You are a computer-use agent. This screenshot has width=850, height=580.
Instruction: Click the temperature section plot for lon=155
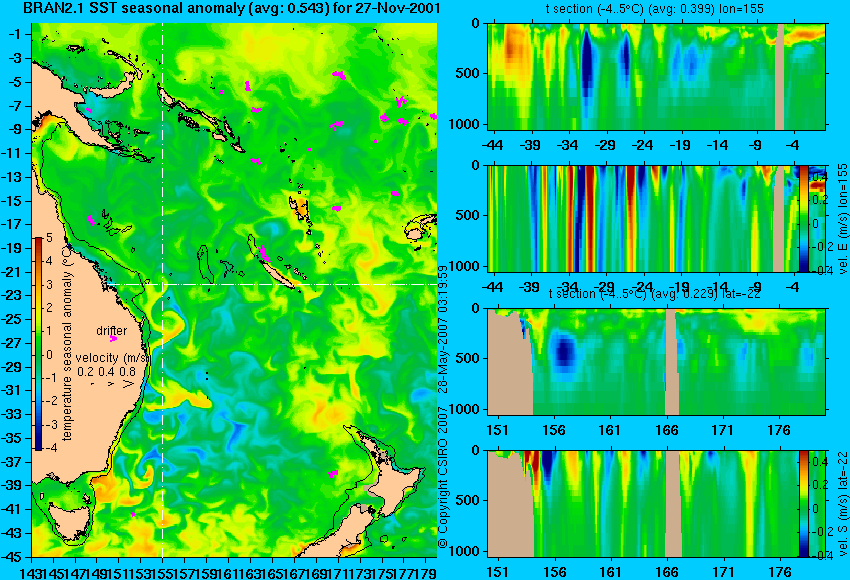(x=656, y=76)
